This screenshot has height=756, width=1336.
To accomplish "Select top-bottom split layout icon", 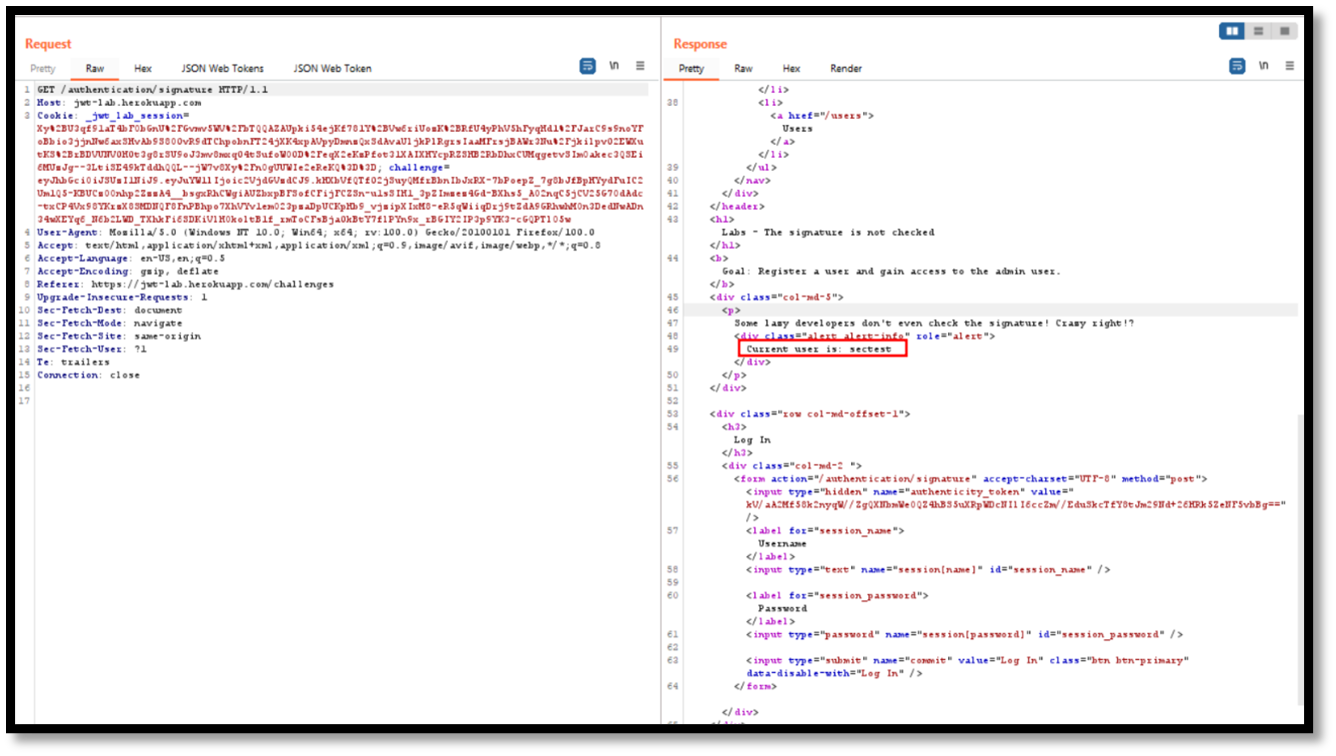I will click(1258, 31).
